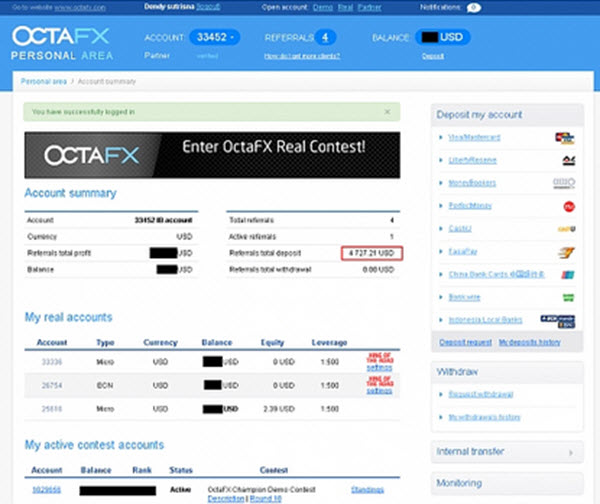This screenshot has width=600, height=504.
Task: Open the contest account number link
Action: [46, 490]
